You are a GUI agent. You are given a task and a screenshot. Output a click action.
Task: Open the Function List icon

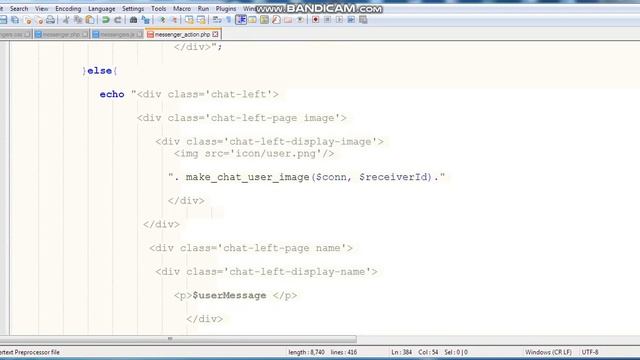tap(276, 20)
